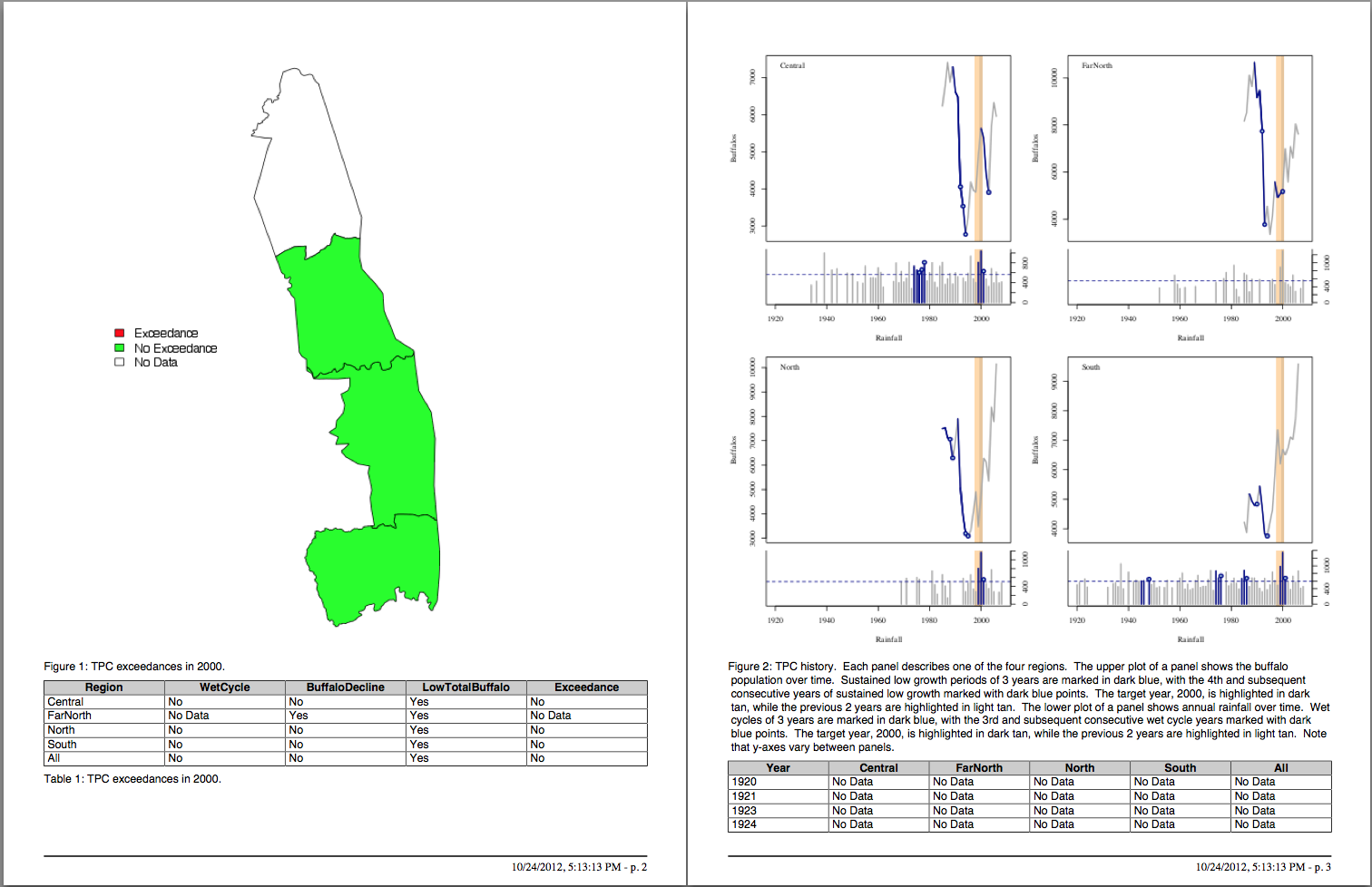The image size is (1372, 887).
Task: Click the North panel's rainfall bar chart
Action: point(888,578)
